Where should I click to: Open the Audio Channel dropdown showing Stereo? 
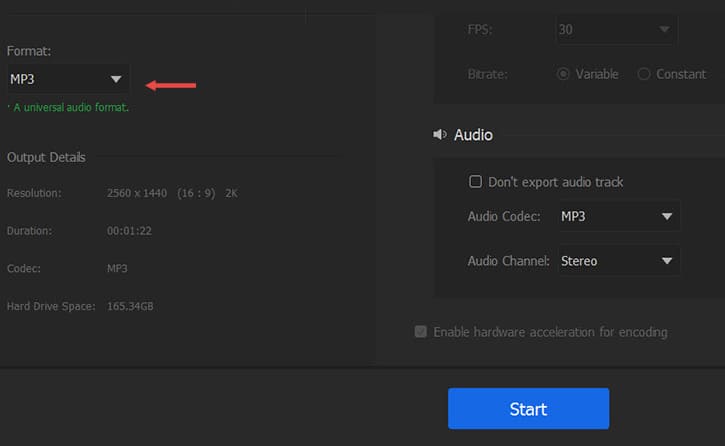619,261
